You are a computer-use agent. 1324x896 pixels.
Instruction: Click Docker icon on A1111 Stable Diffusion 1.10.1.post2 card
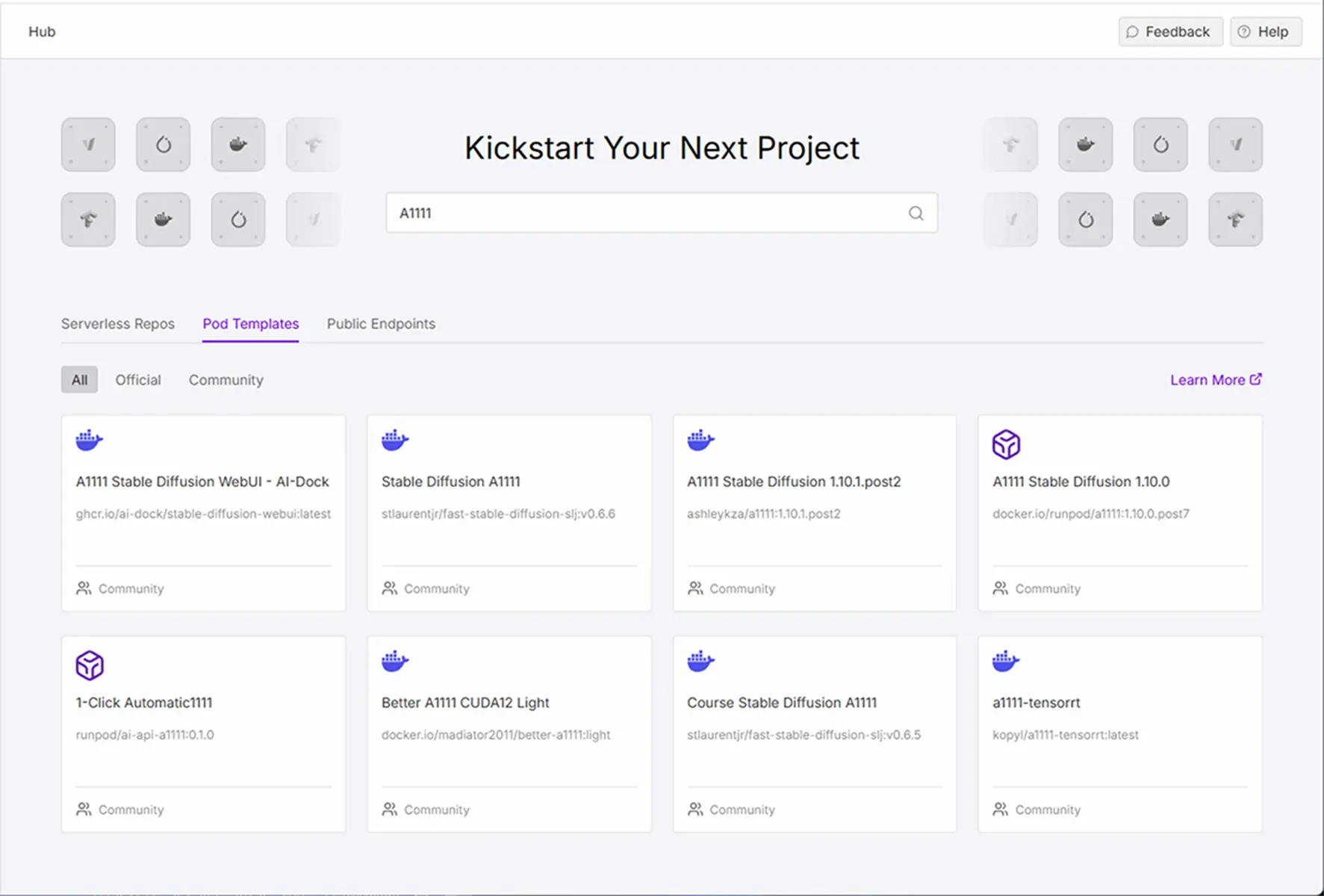click(x=700, y=441)
